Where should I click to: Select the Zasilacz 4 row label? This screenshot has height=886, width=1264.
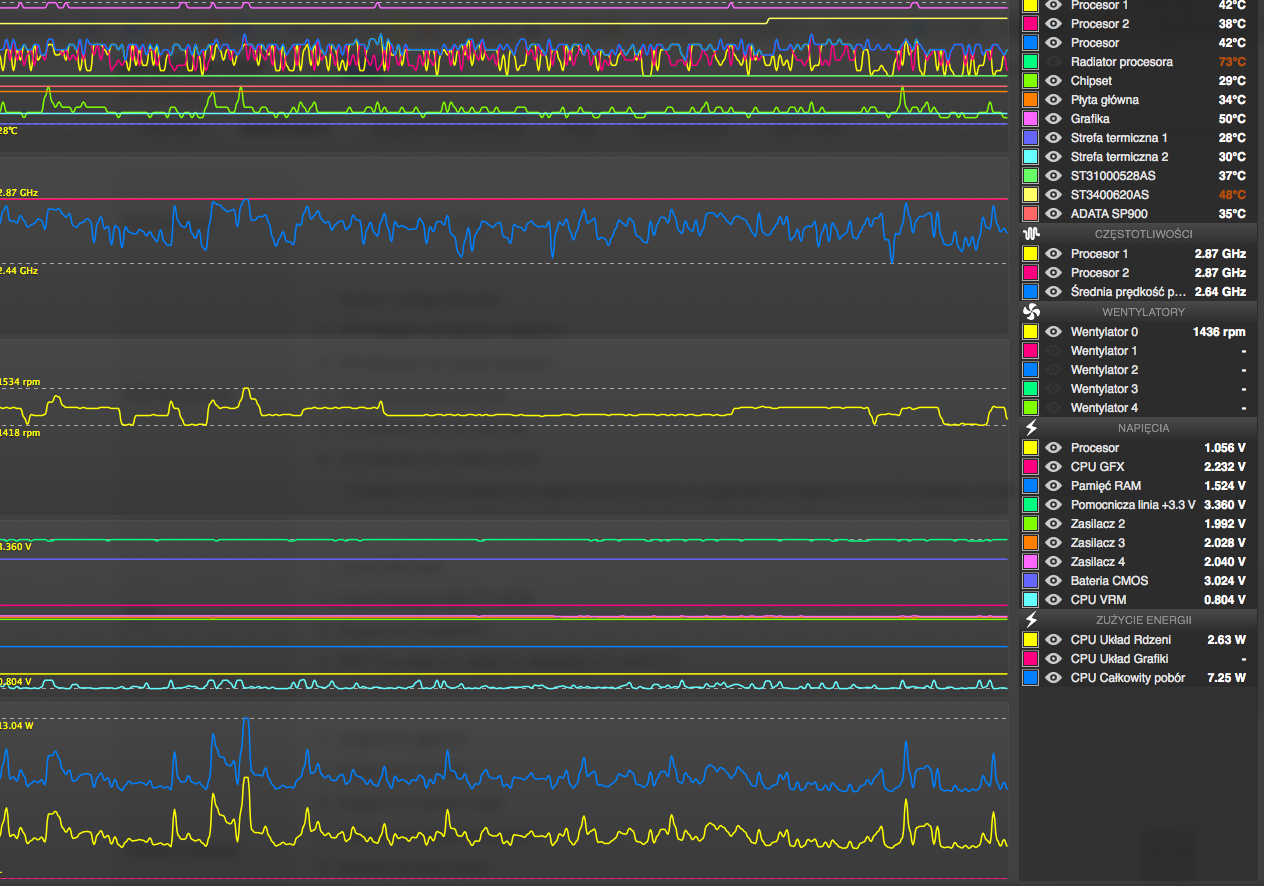[1097, 562]
